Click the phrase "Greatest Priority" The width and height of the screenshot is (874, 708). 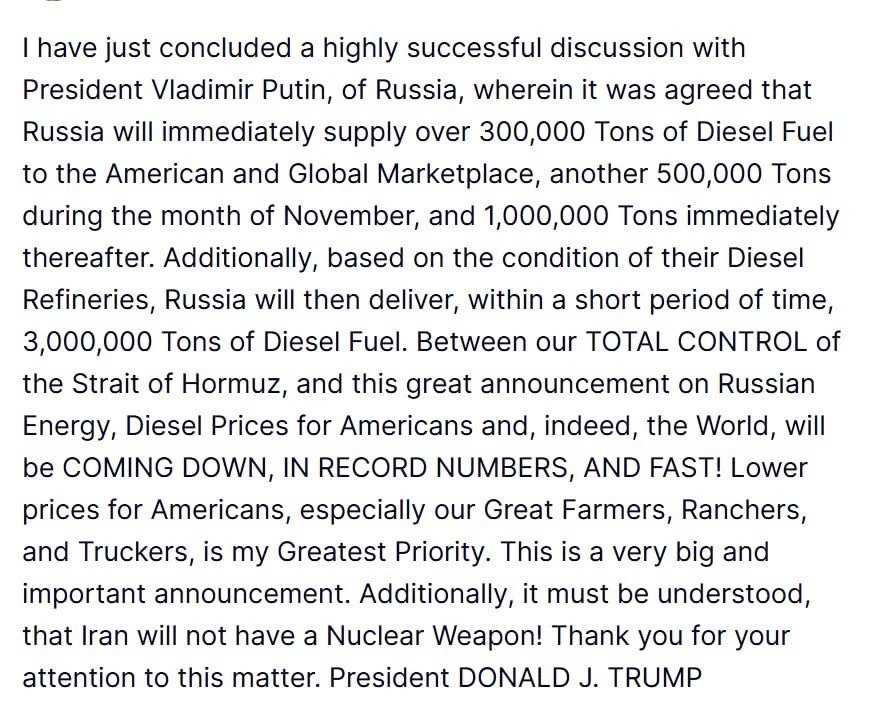click(x=380, y=551)
